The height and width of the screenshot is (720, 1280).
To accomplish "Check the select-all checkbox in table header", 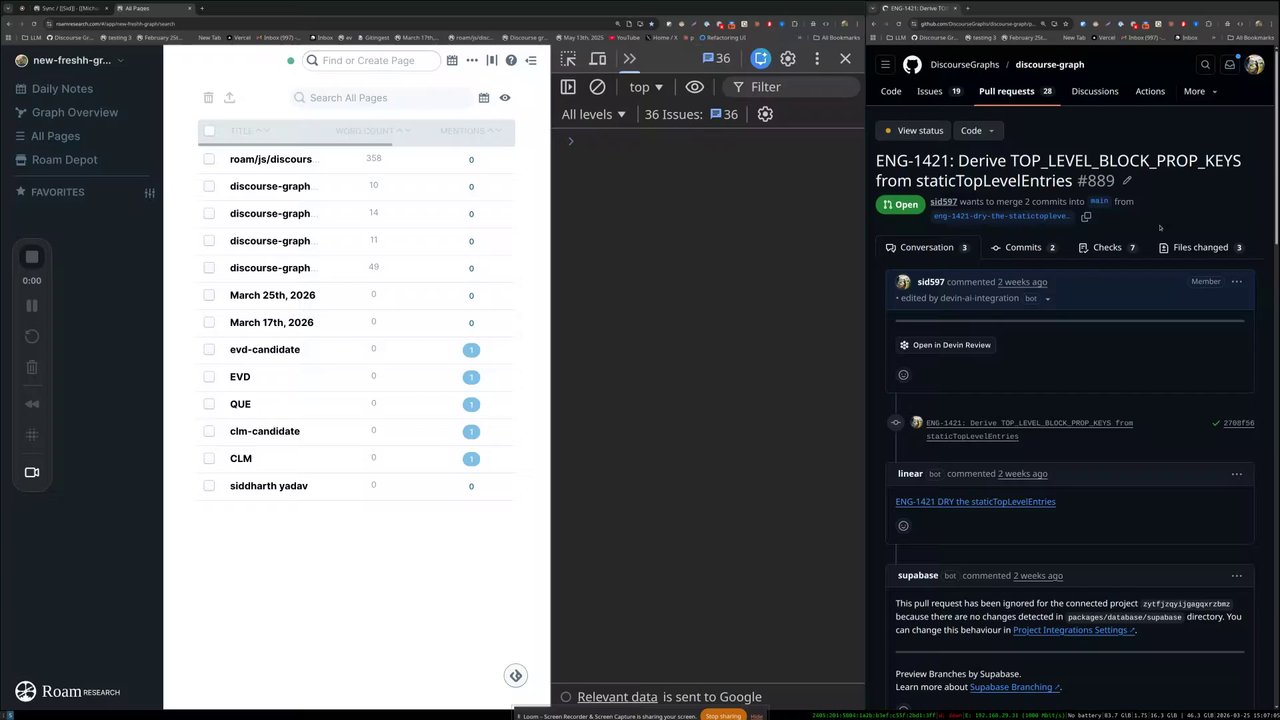I will tap(209, 131).
